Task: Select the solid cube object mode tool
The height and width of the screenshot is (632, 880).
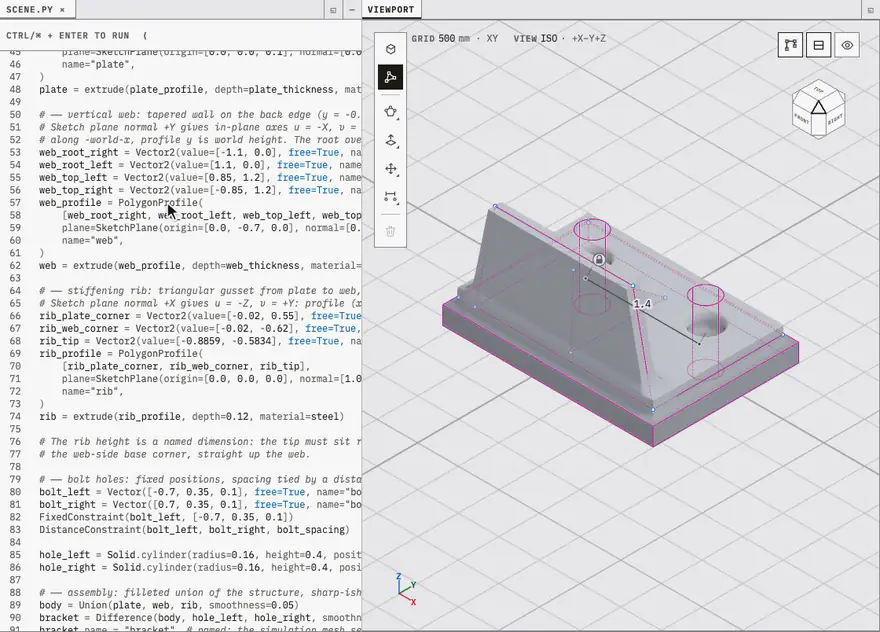Action: point(391,49)
